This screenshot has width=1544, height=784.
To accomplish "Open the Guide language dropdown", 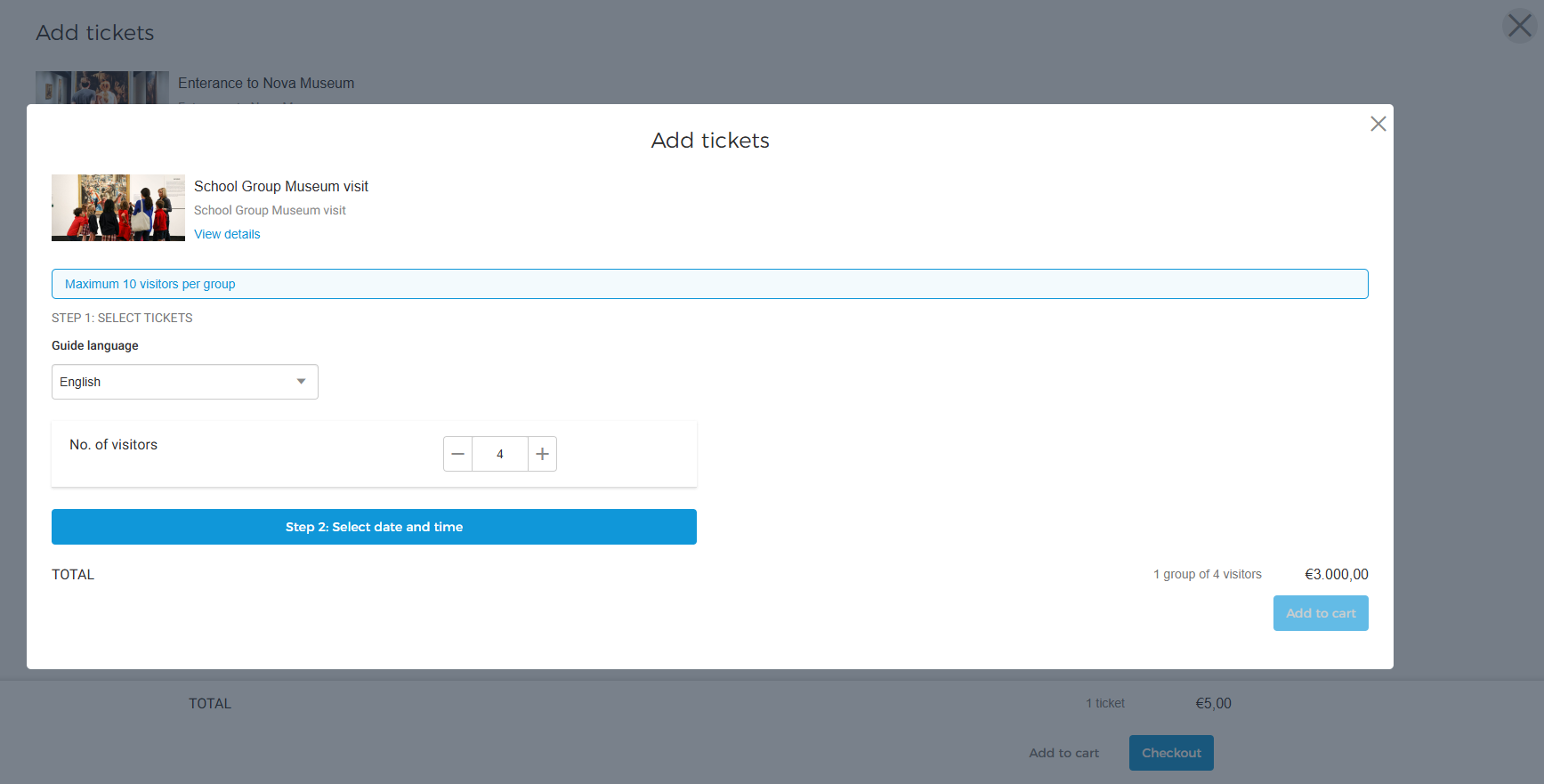I will (x=185, y=382).
